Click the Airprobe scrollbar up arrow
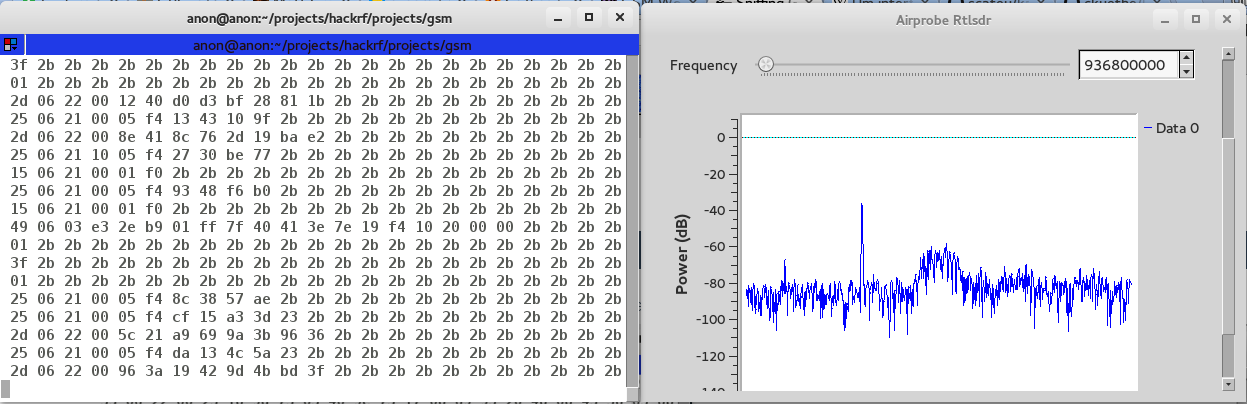1247x404 pixels. 1227,52
